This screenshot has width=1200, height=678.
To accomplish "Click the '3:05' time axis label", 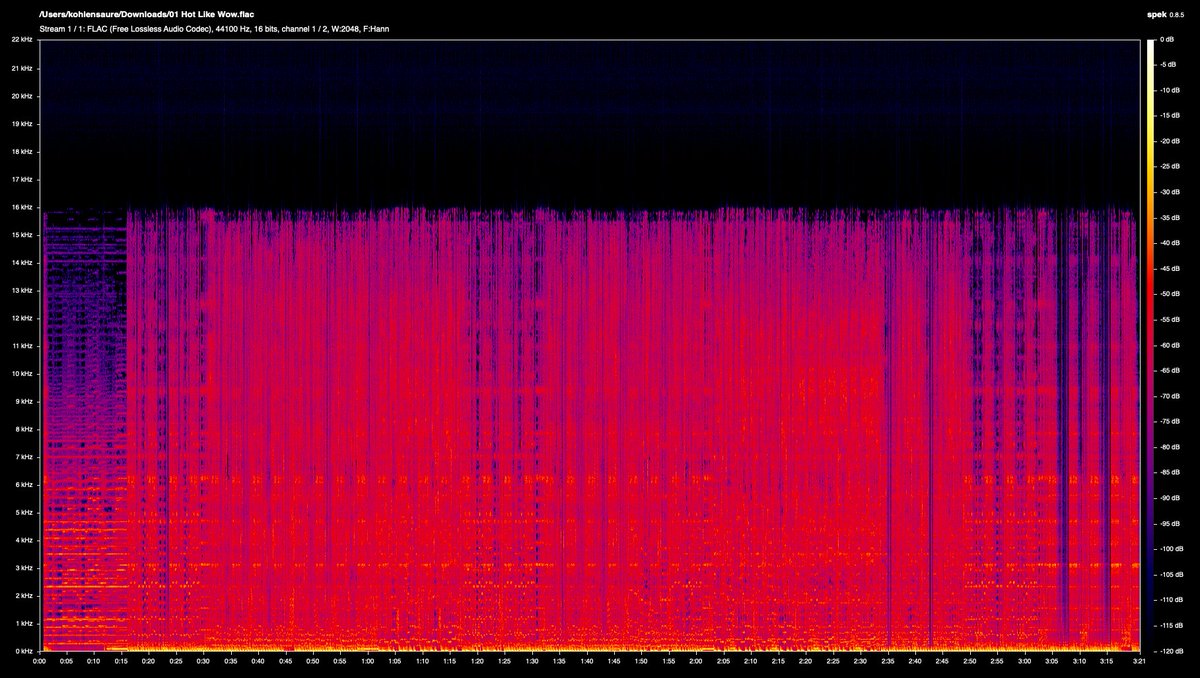I will (1052, 661).
